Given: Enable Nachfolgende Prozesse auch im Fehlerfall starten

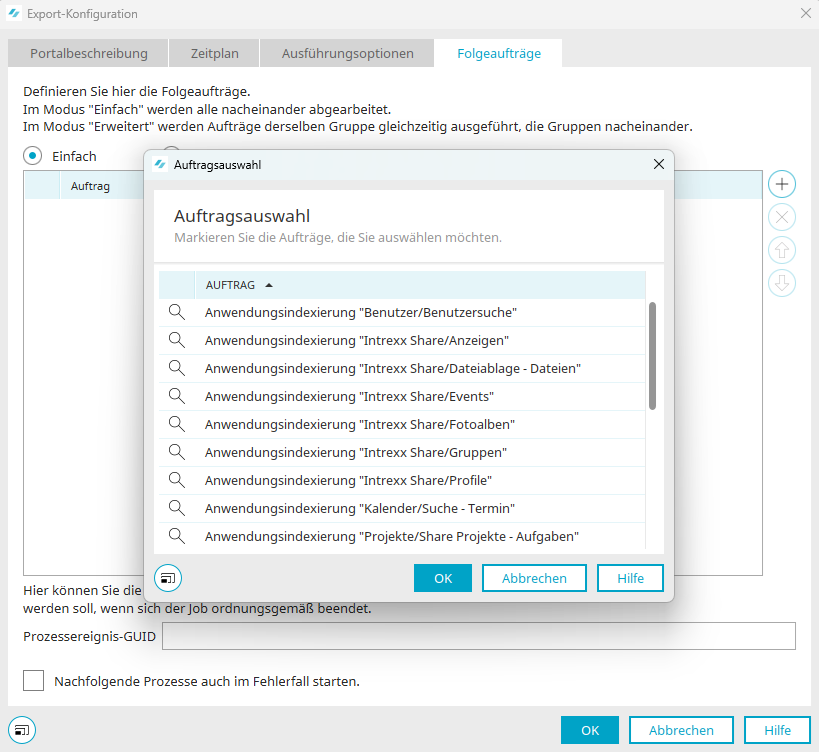Looking at the screenshot, I should tap(34, 681).
